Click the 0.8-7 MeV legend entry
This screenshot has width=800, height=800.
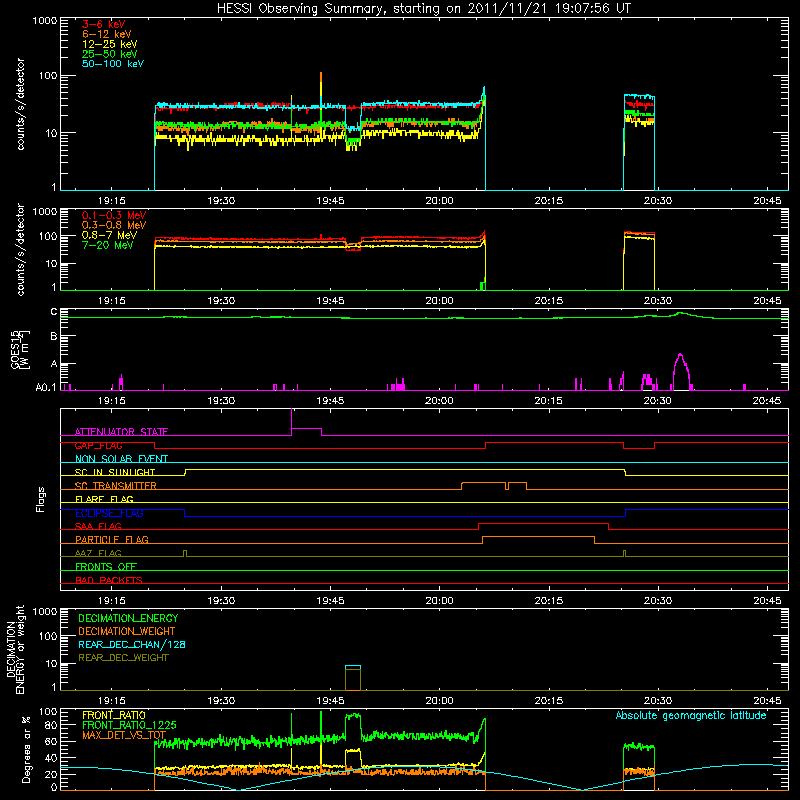(x=109, y=235)
